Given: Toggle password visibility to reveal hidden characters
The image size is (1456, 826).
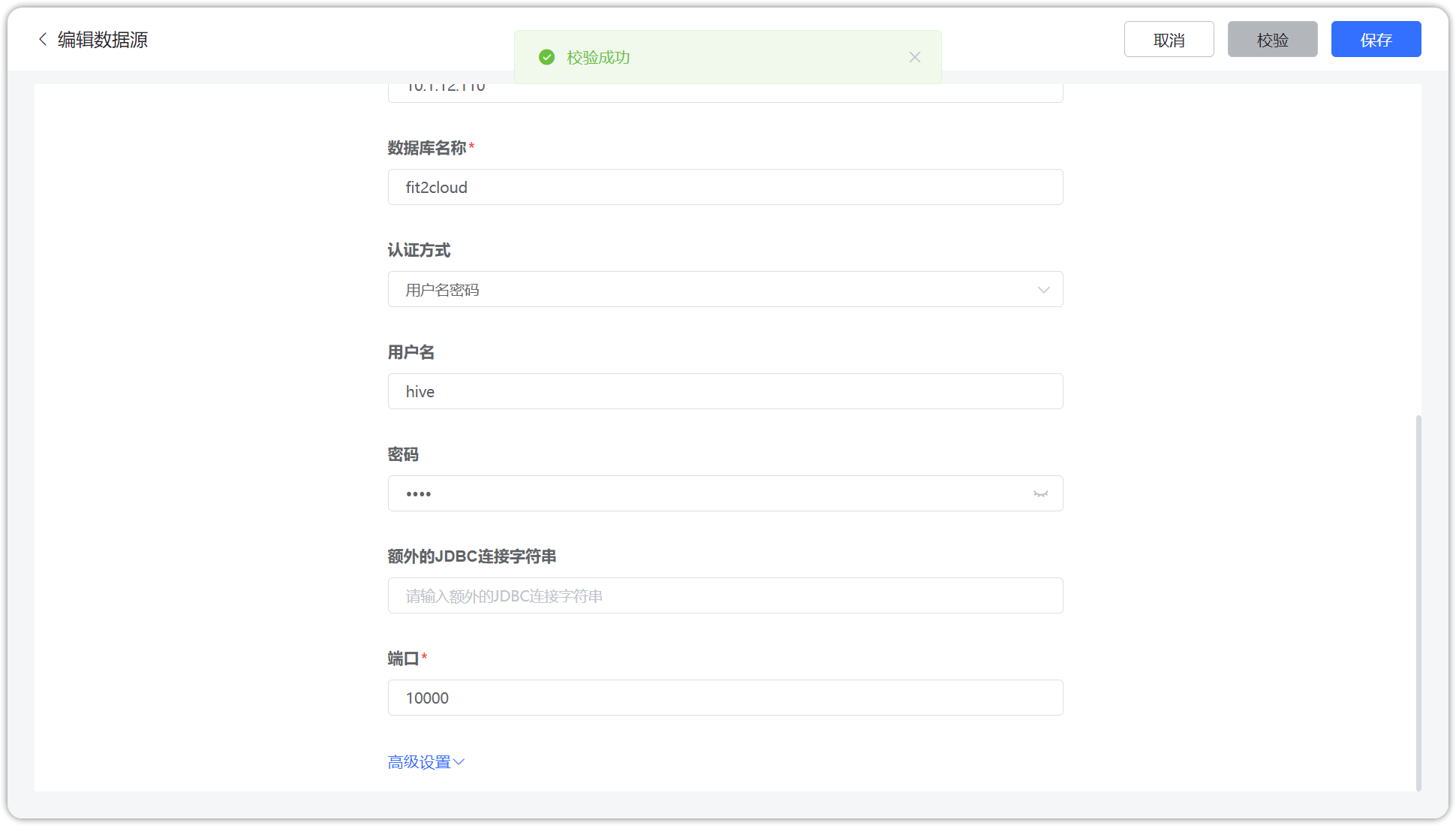Looking at the screenshot, I should tap(1041, 493).
